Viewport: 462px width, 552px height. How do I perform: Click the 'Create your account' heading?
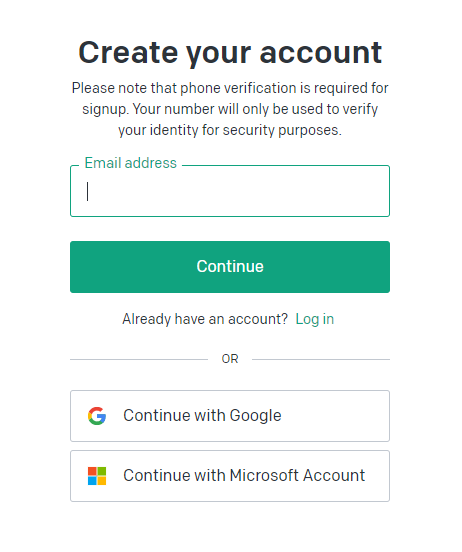coord(230,53)
